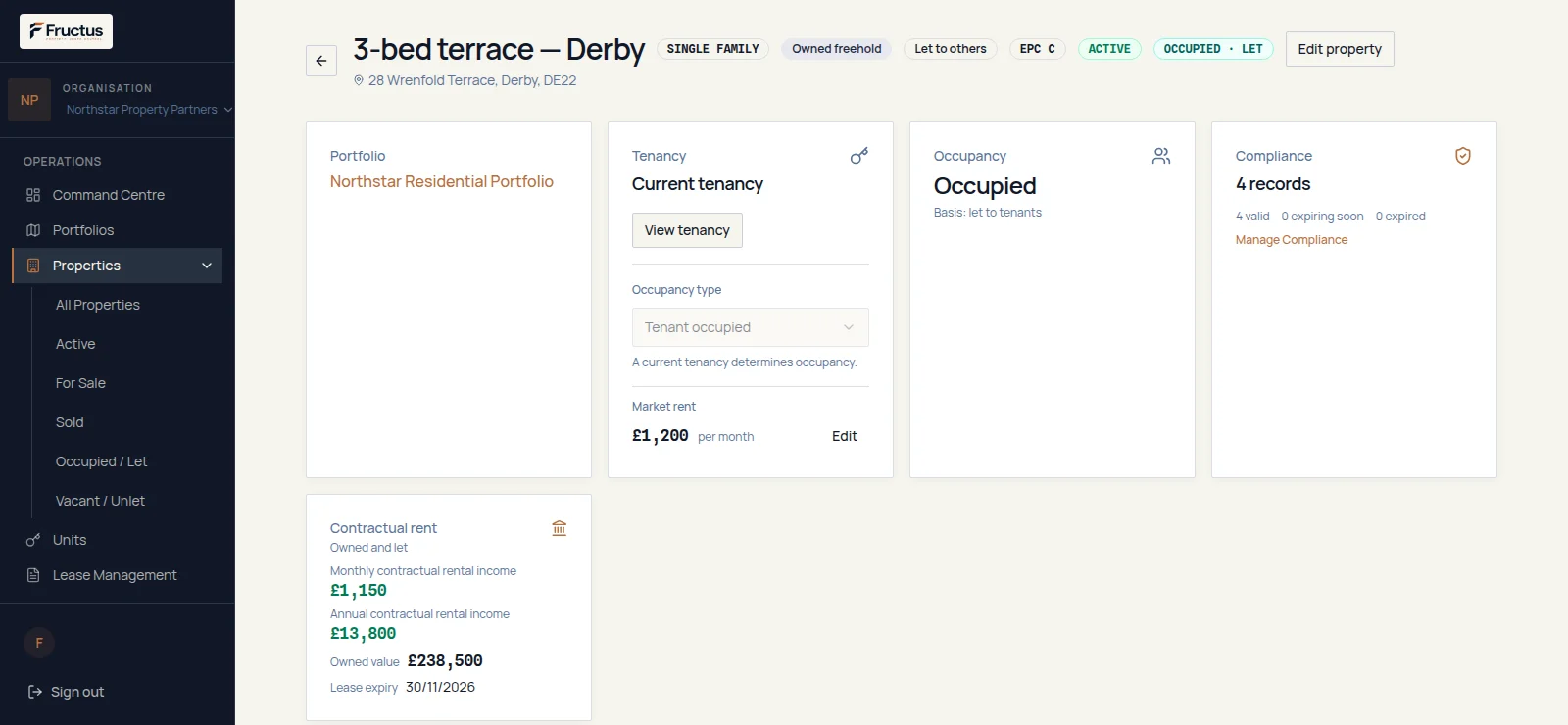Image resolution: width=1568 pixels, height=725 pixels.
Task: Click the Sign out arrow icon
Action: pos(34,692)
